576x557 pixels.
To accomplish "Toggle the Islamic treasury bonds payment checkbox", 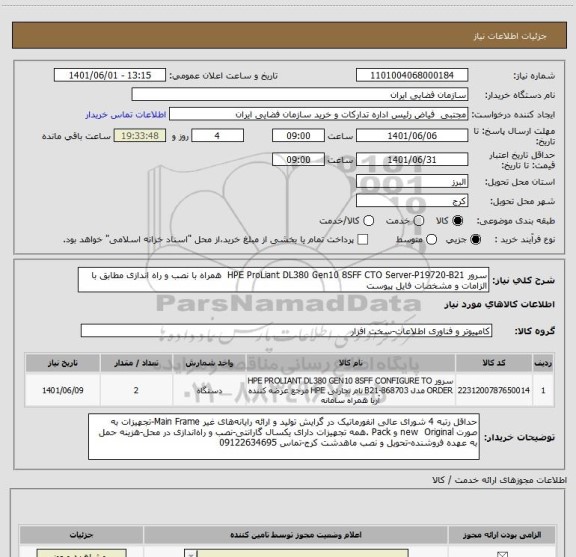I will pos(363,240).
